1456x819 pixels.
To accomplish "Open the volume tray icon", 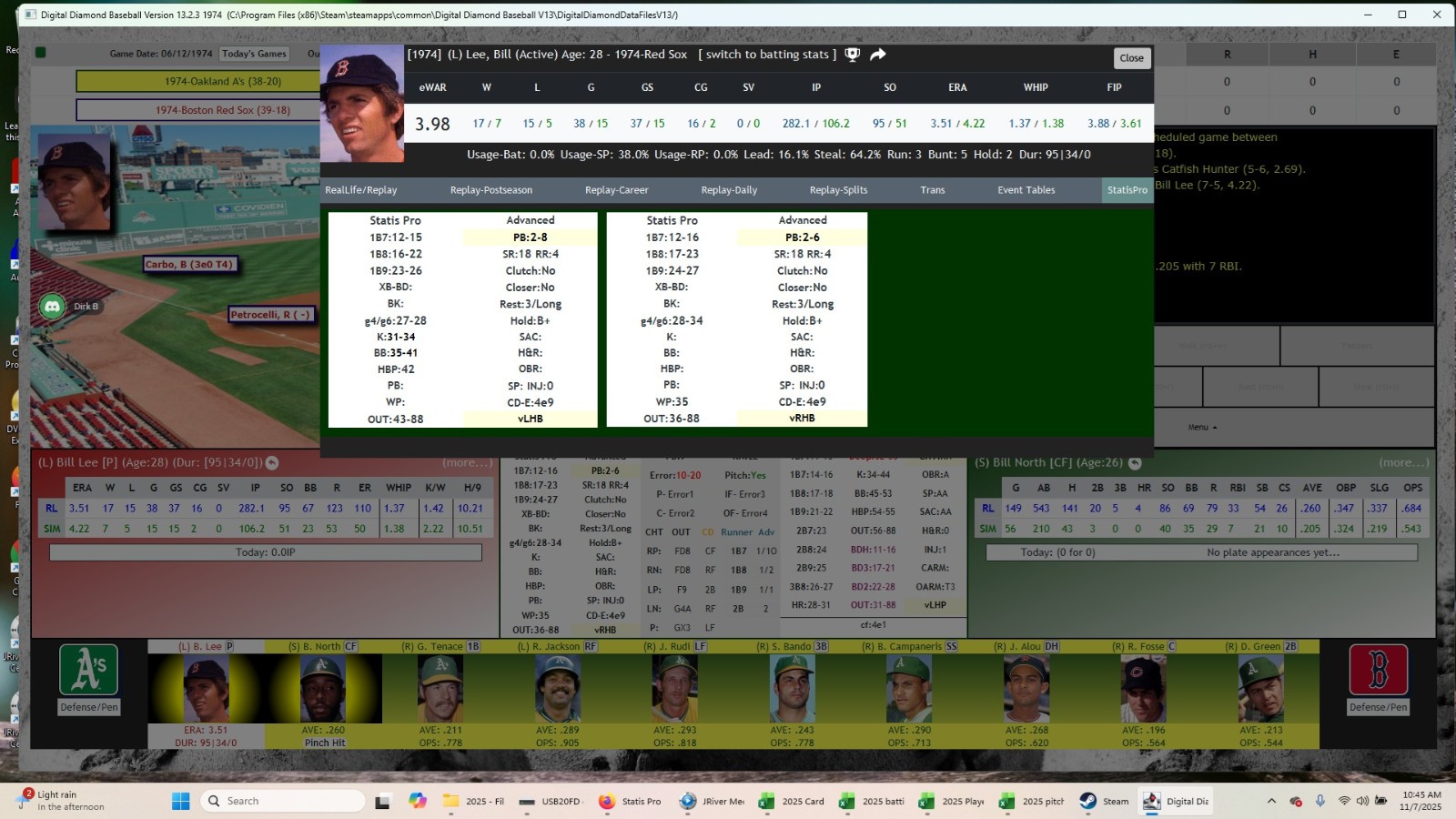I will (1362, 801).
